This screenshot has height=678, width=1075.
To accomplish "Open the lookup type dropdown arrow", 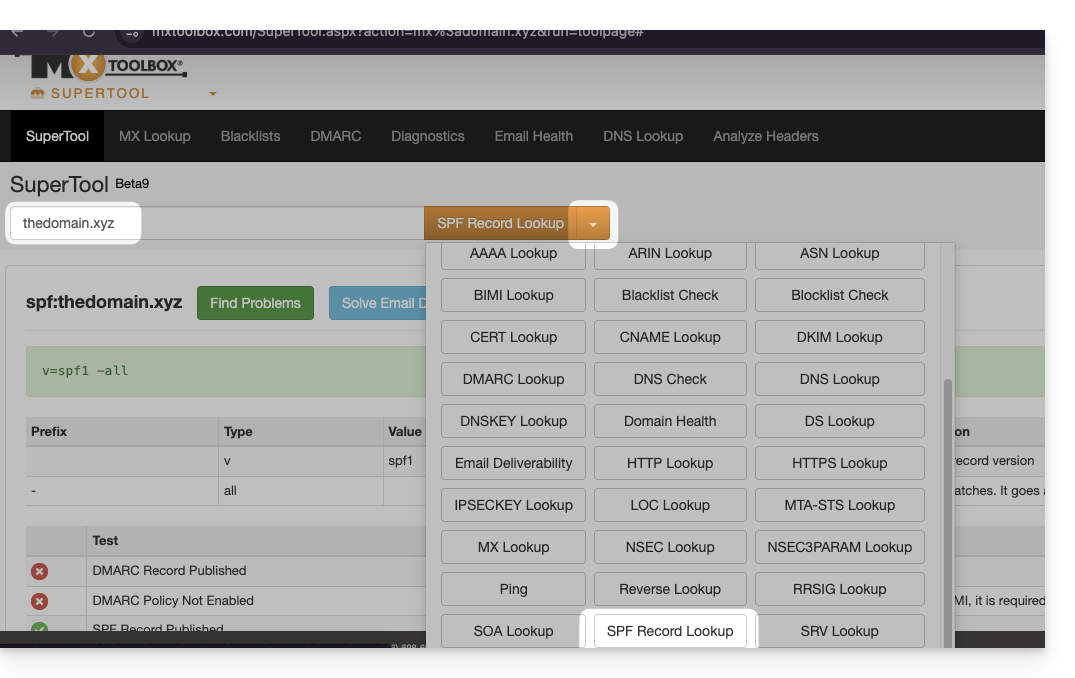I will click(x=592, y=224).
